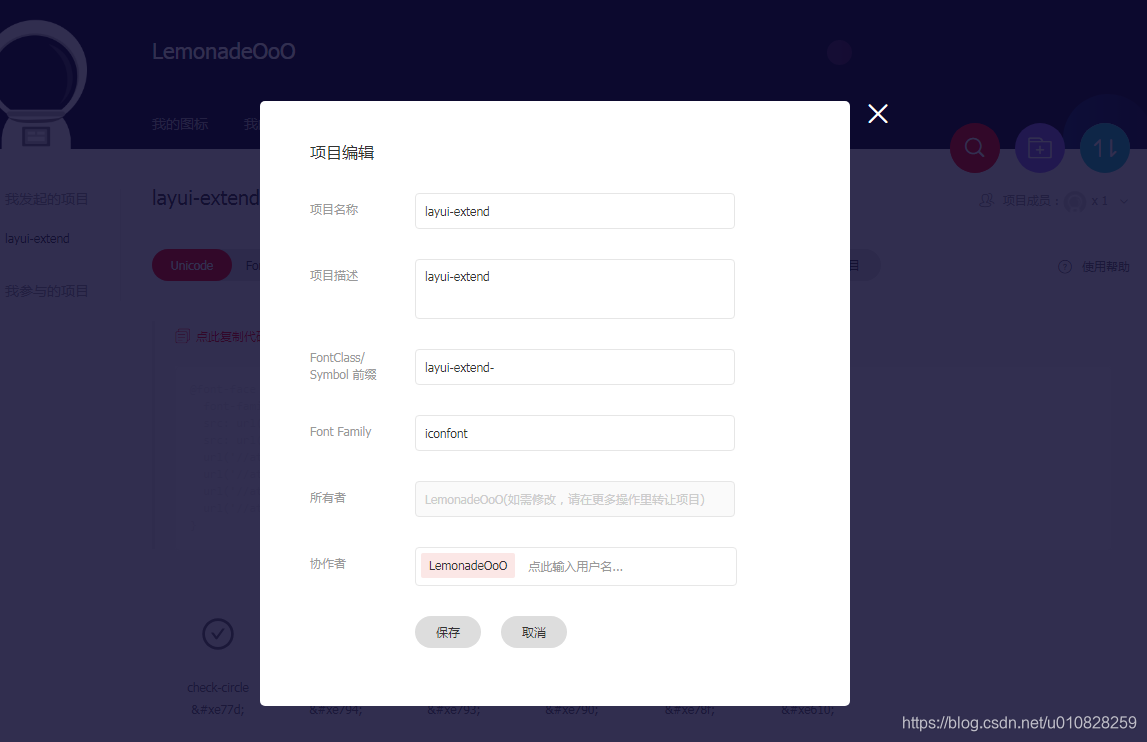Select the Unicode tab
The image size is (1147, 742).
point(192,265)
